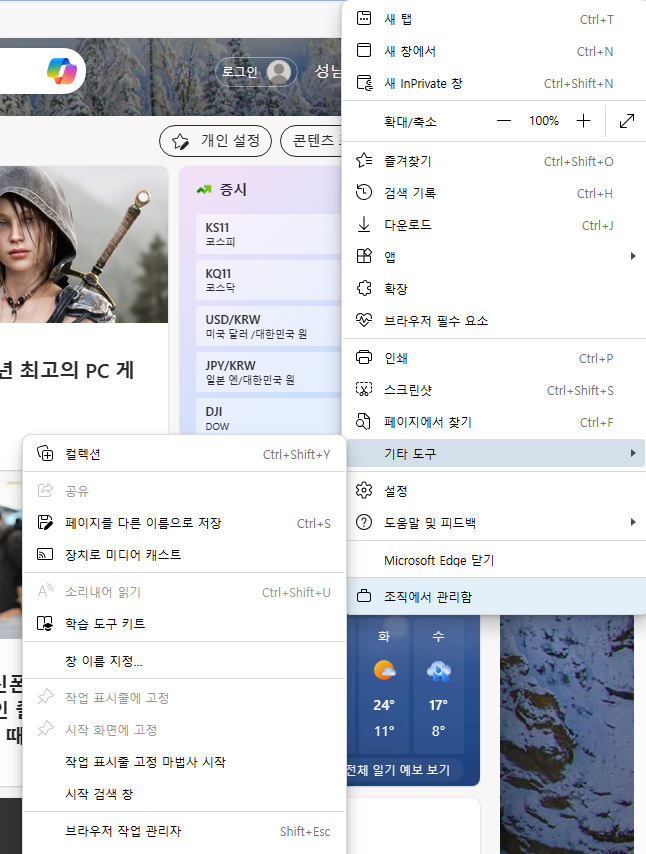
Task: Expand the 앱 submenu arrow
Action: coord(633,256)
